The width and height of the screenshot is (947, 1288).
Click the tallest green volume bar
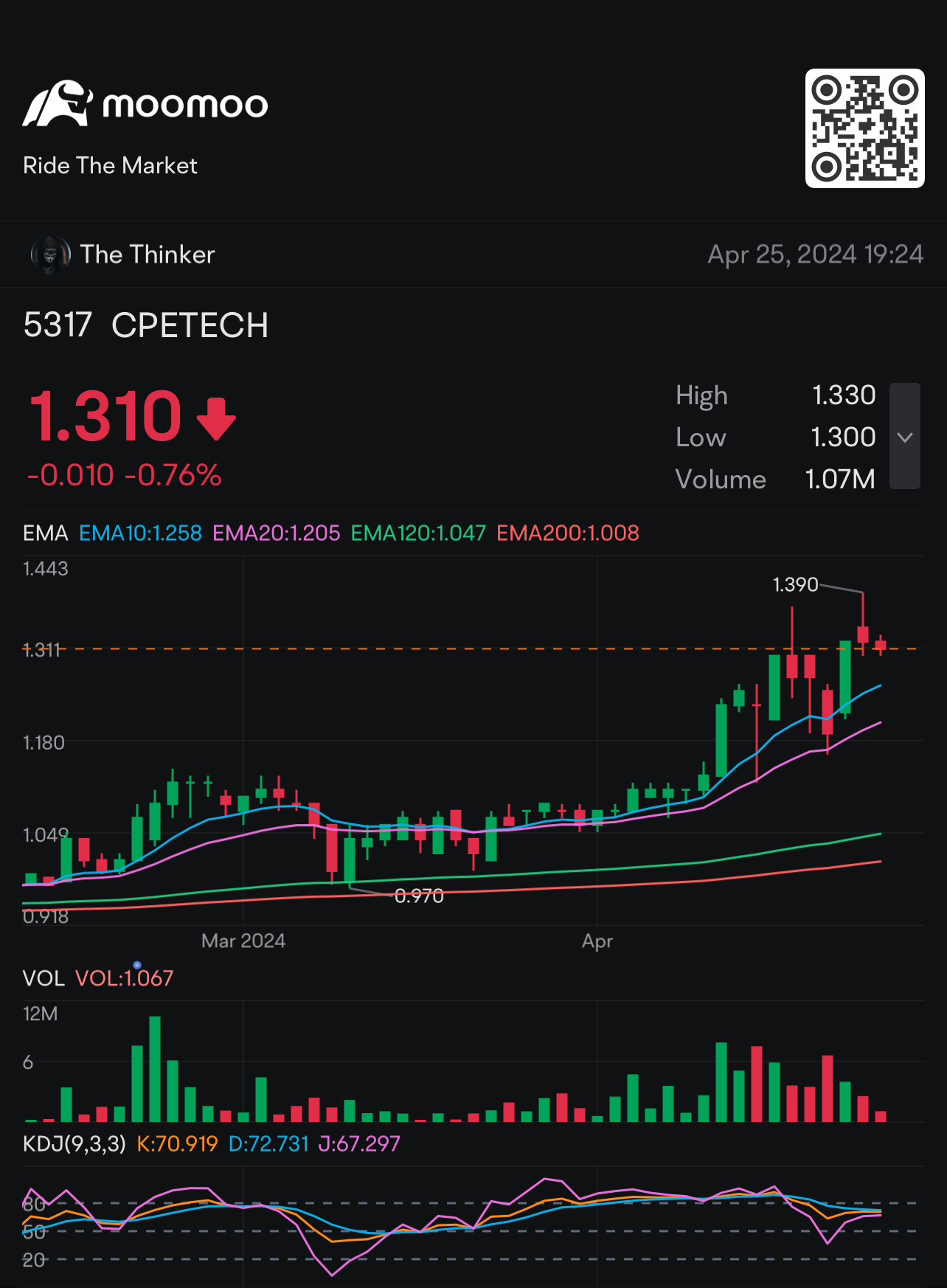pos(155,1069)
